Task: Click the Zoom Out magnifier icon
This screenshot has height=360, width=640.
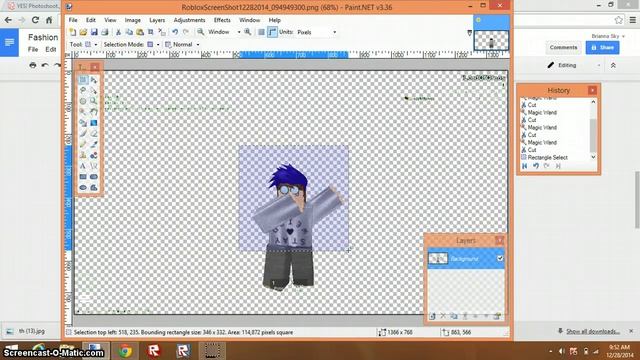Action: [x=200, y=32]
